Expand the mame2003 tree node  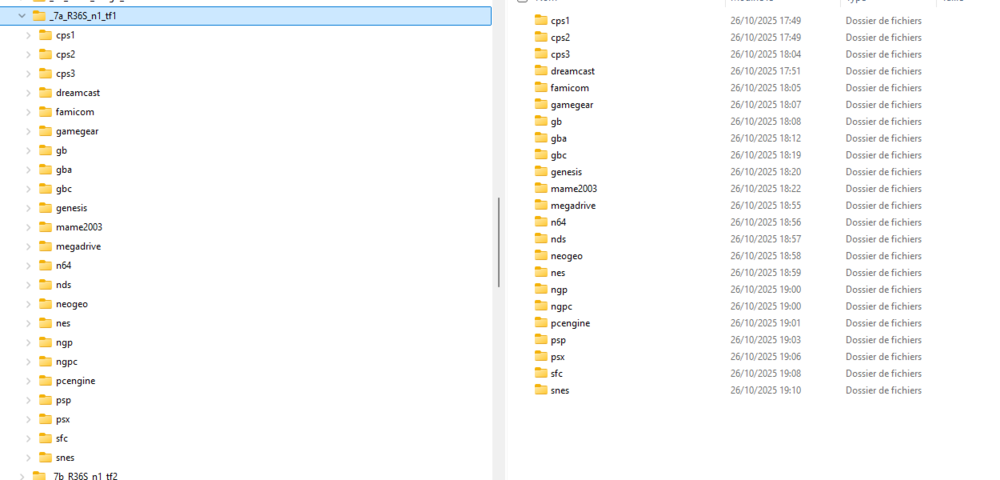[x=28, y=228]
